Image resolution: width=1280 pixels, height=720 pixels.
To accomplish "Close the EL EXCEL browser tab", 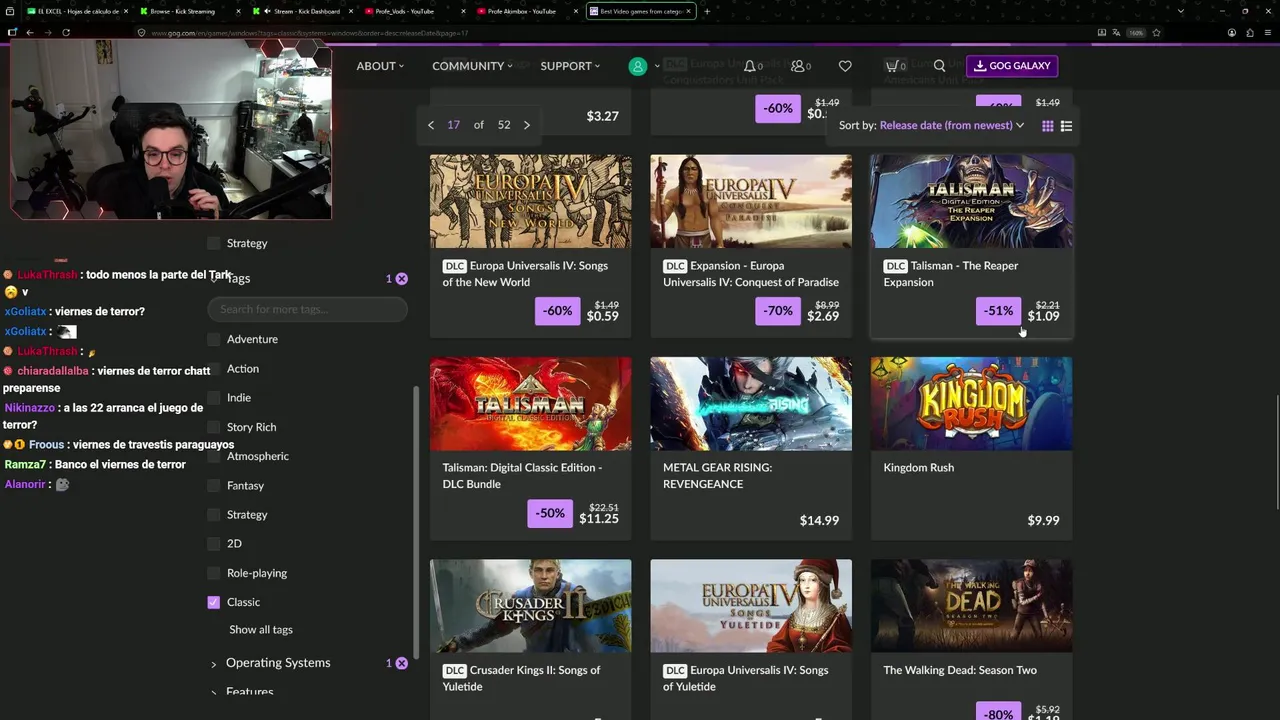I will 125,11.
